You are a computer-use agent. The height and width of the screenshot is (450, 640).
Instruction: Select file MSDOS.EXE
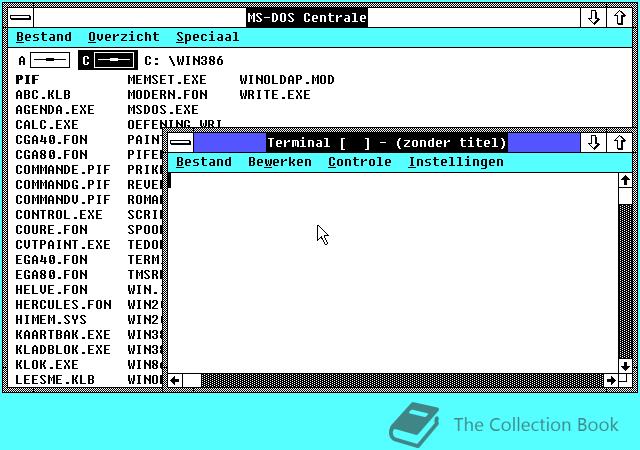click(163, 110)
